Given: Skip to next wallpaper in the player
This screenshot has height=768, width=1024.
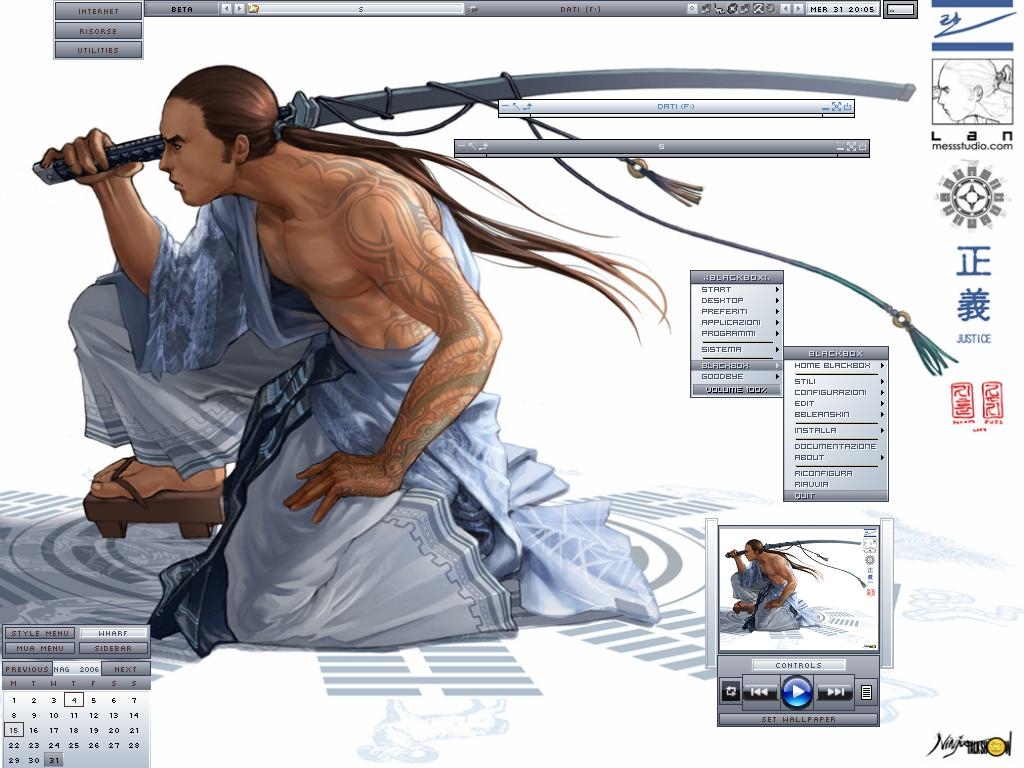Looking at the screenshot, I should (x=835, y=692).
